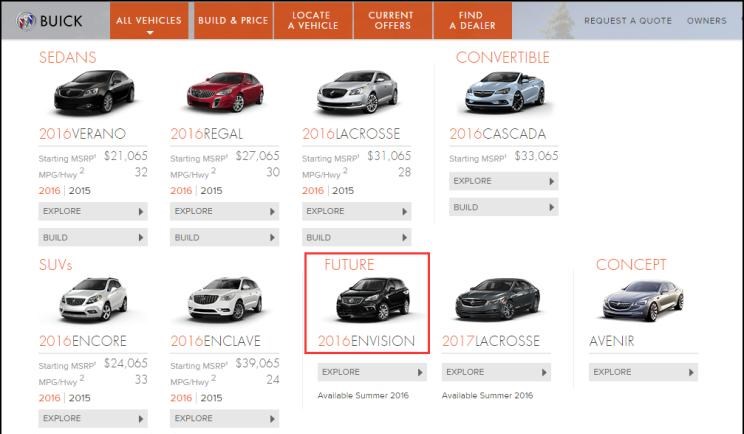Click Build button under 2016 Verano

coord(93,237)
